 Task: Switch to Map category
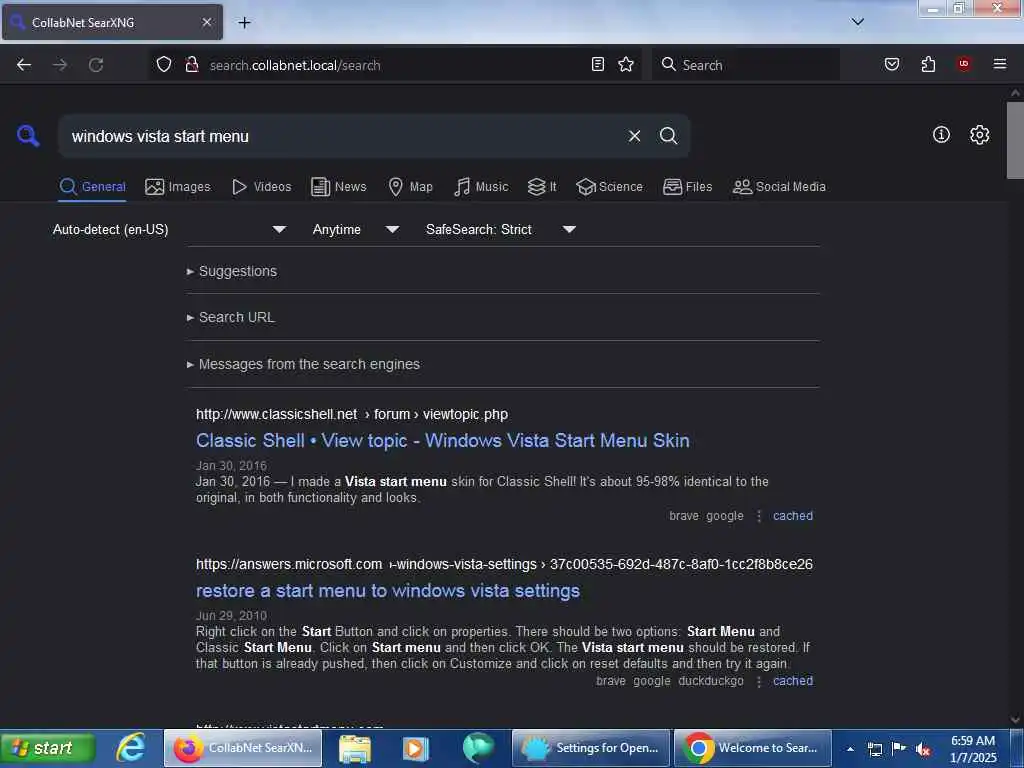pos(411,187)
